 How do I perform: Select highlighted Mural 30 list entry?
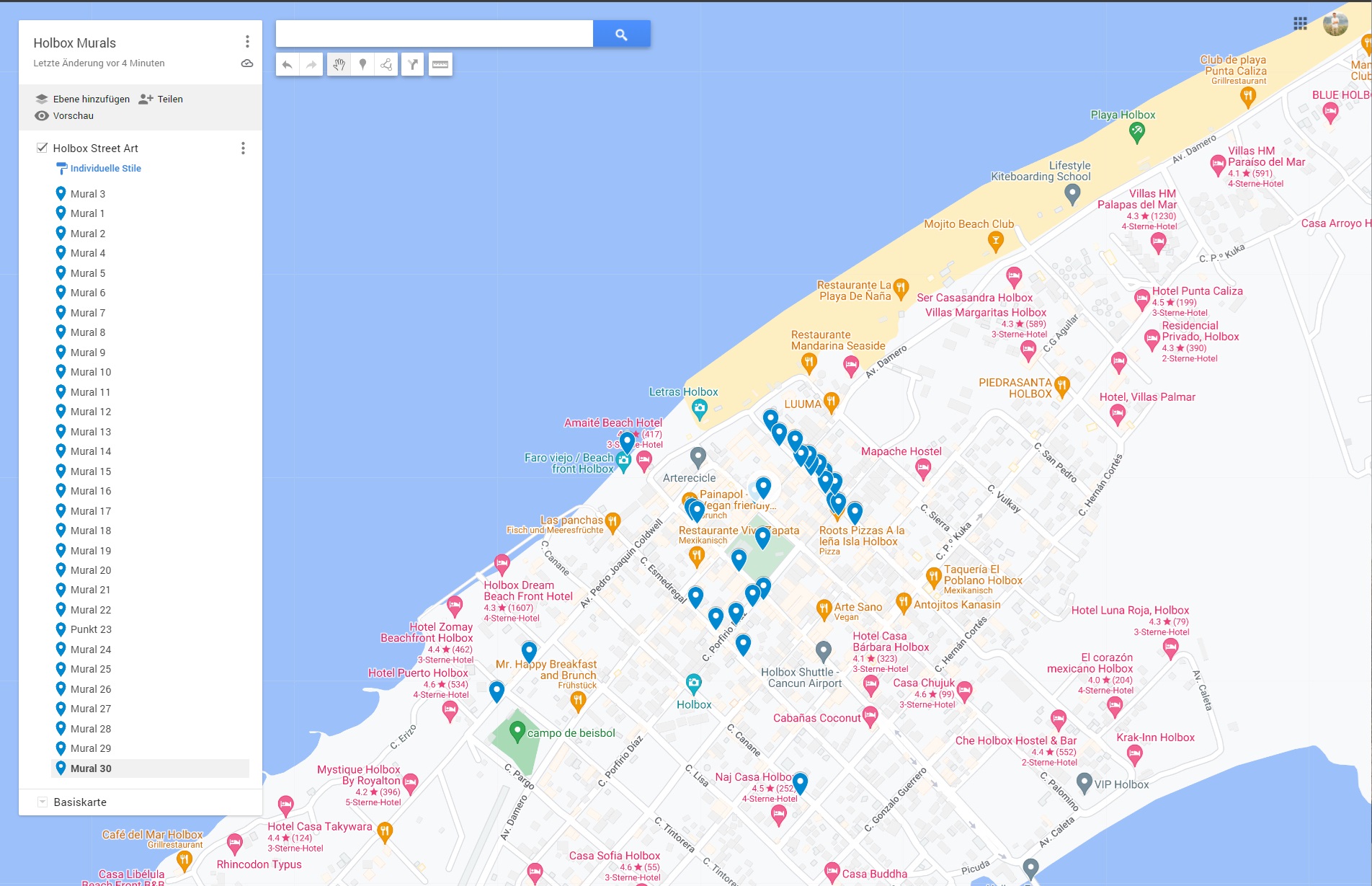[150, 768]
